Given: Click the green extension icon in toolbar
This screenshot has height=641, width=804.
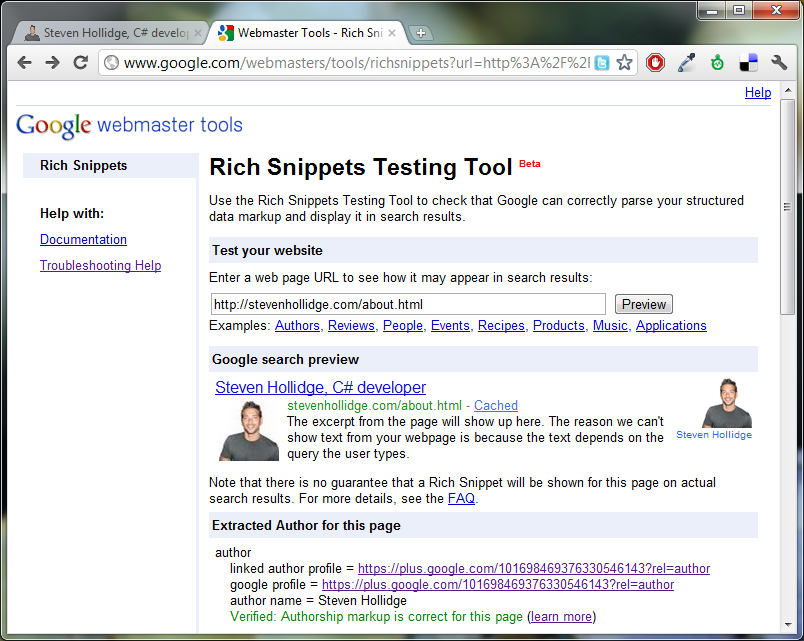Looking at the screenshot, I should click(x=717, y=63).
